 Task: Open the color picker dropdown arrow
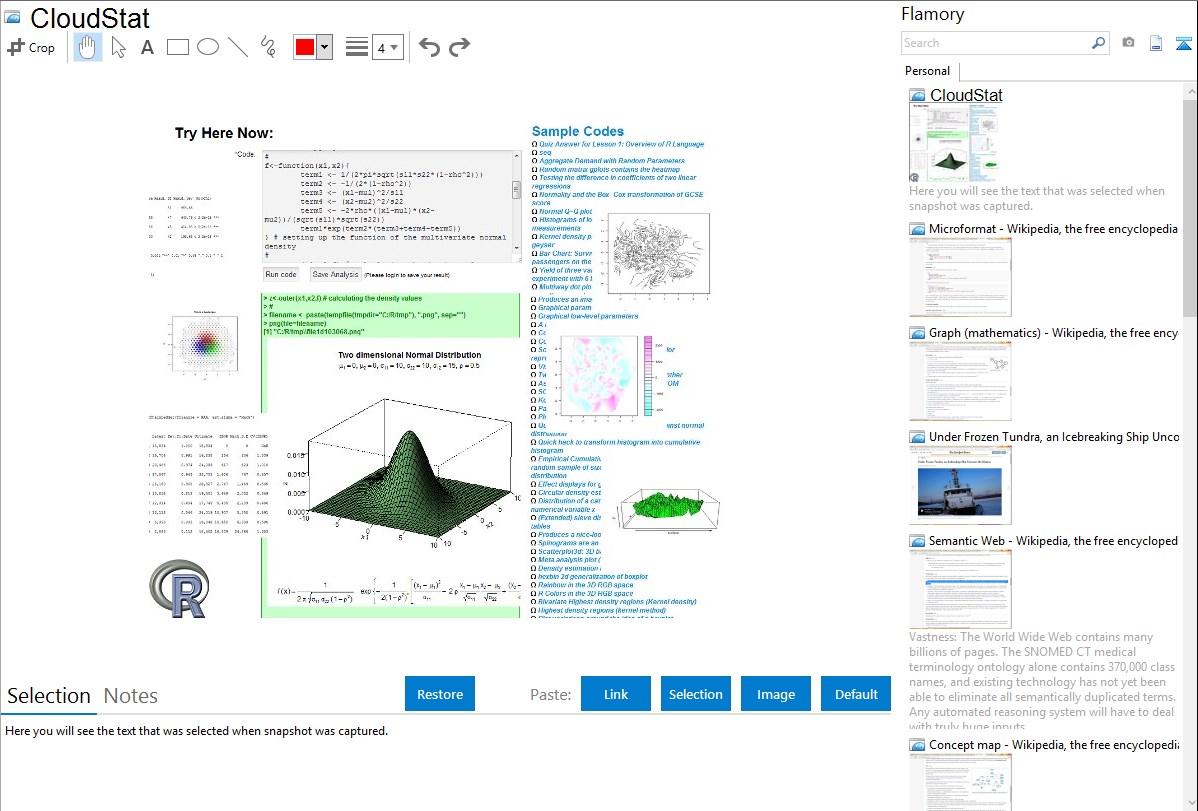click(x=325, y=47)
